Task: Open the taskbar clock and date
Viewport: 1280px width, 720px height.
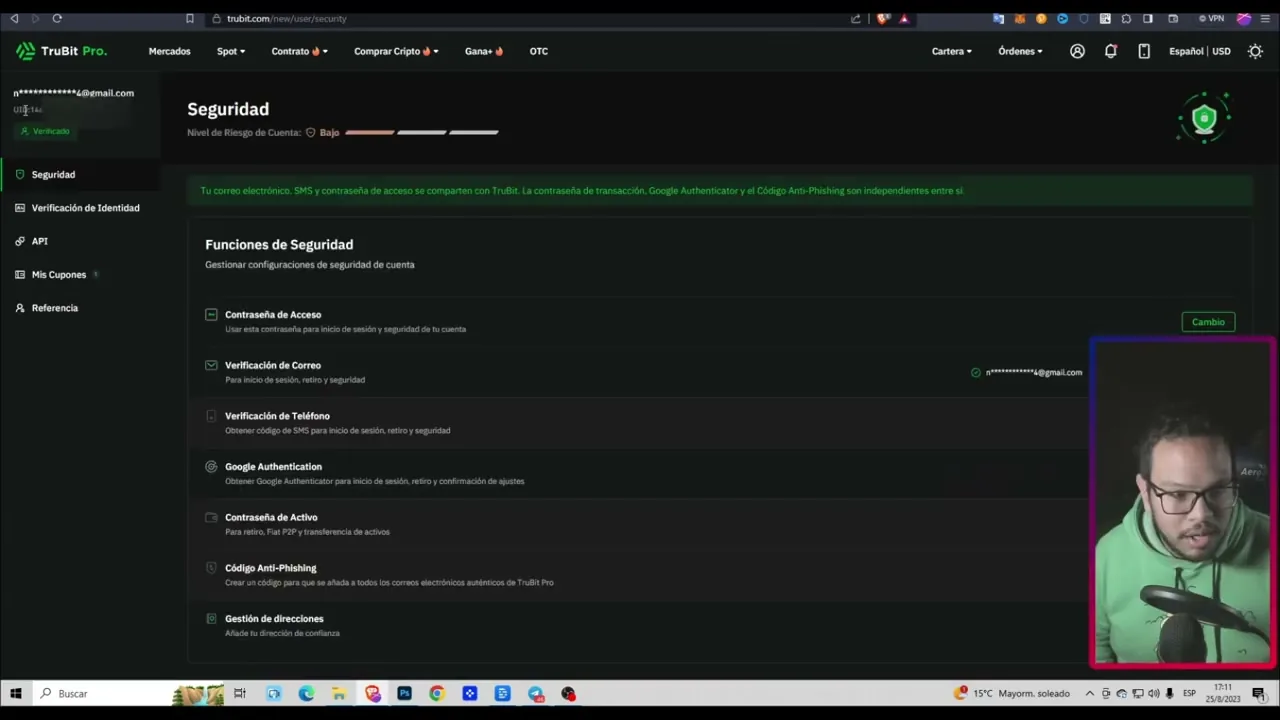Action: 1223,694
